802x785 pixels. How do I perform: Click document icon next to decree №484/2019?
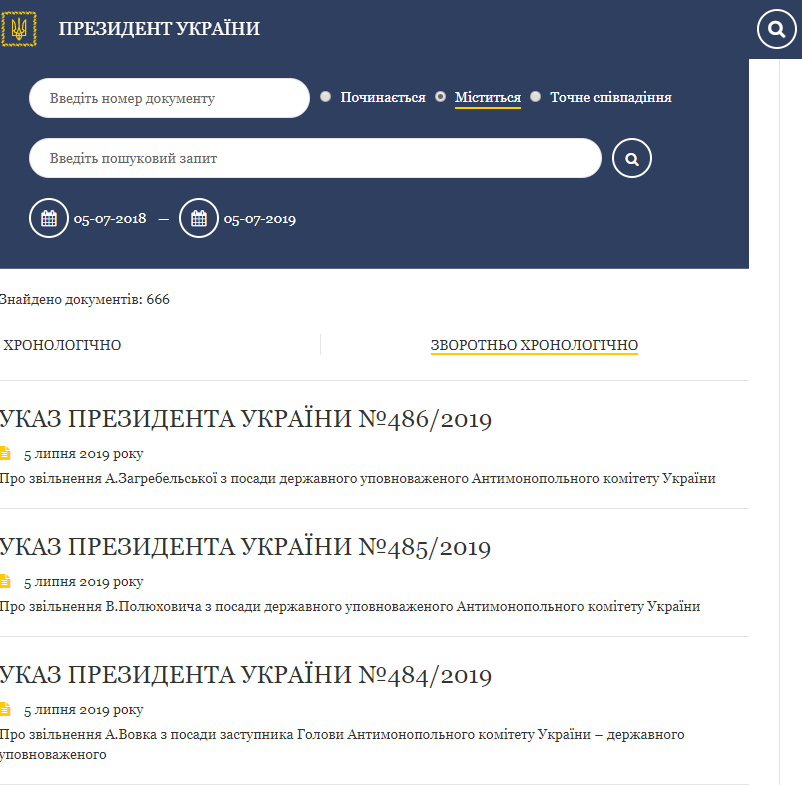(5, 709)
